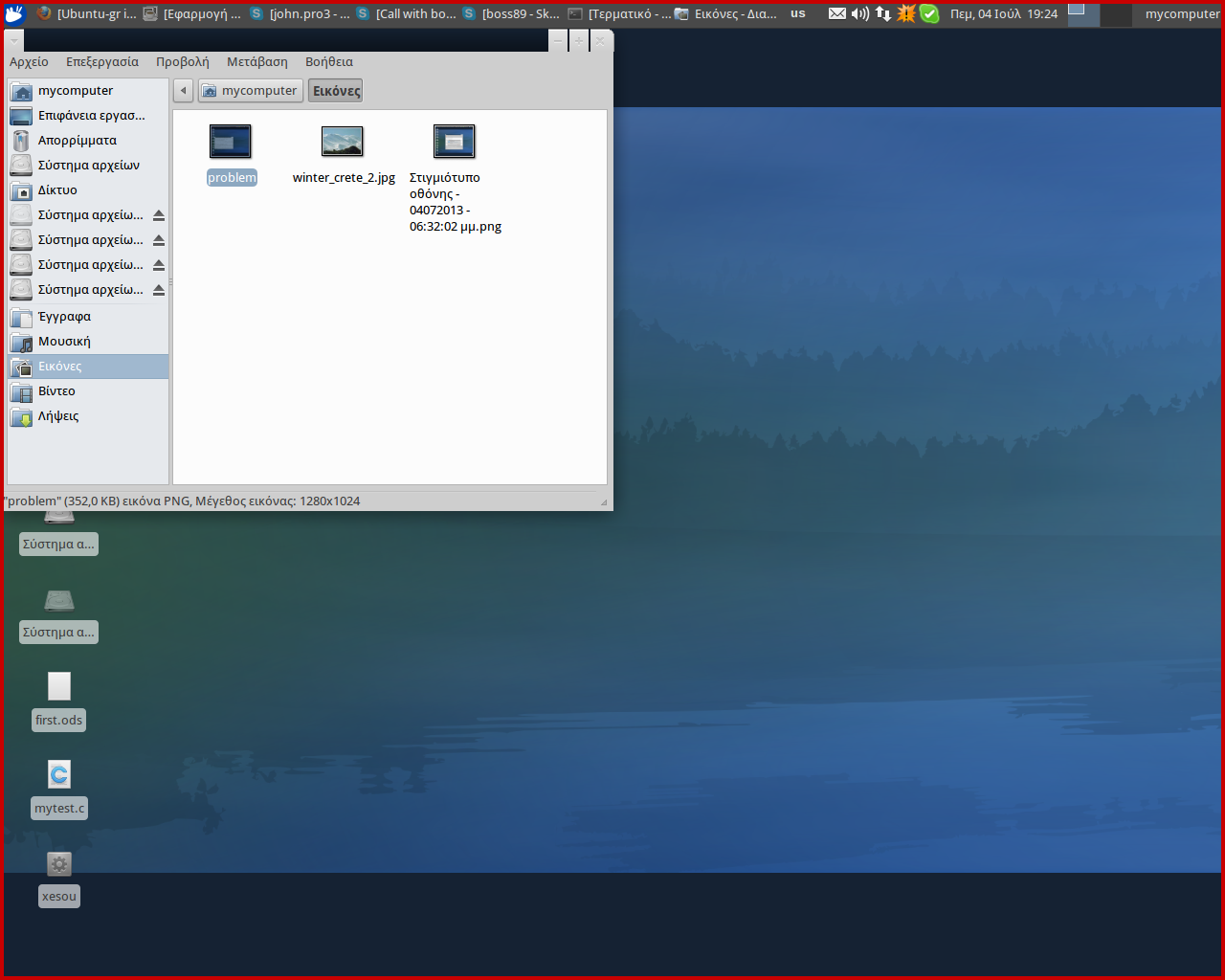Open the mail envelope icon in the panel
Image resolution: width=1225 pixels, height=980 pixels.
[x=837, y=13]
